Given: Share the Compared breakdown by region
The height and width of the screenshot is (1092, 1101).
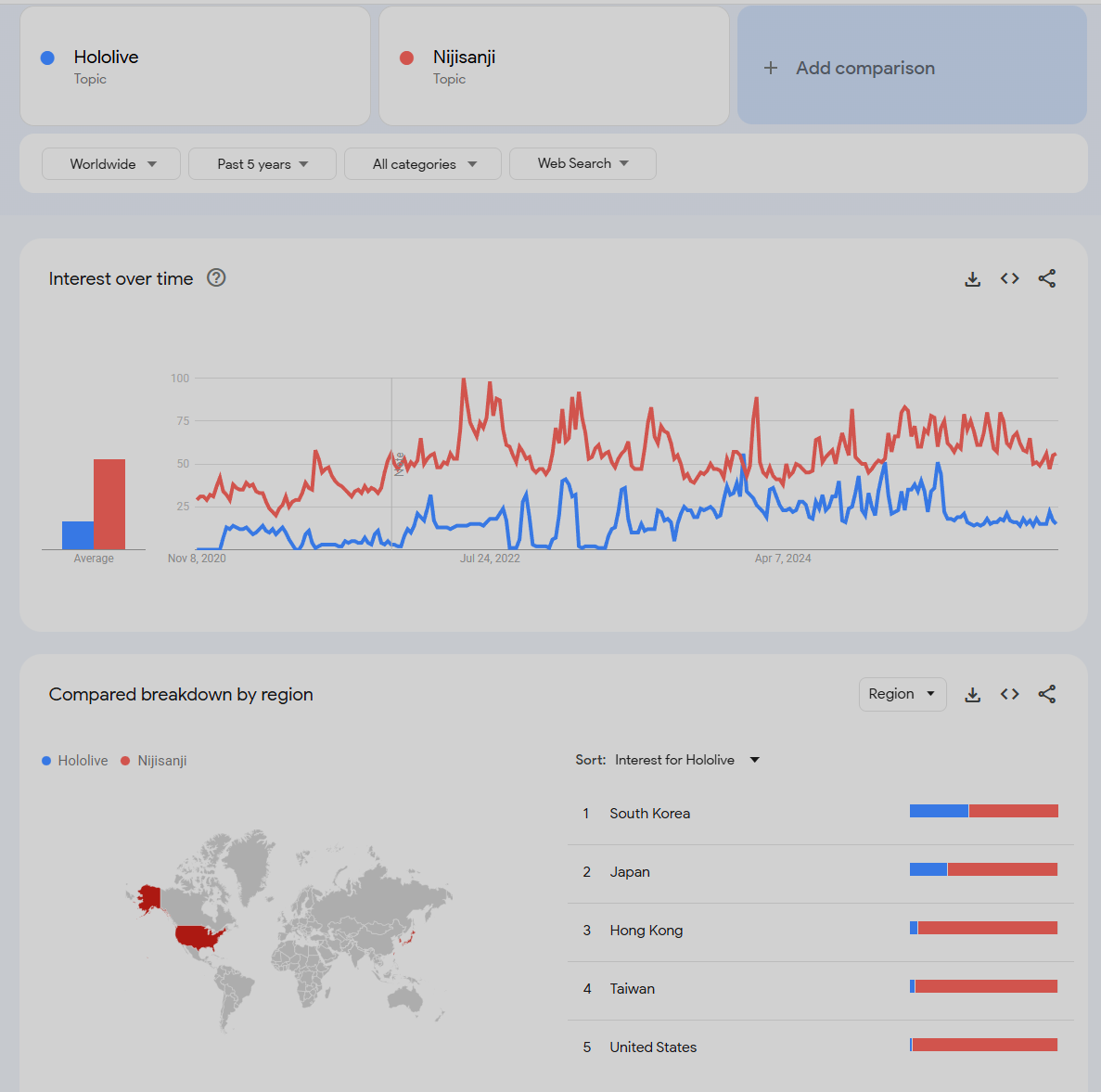Looking at the screenshot, I should (1047, 694).
